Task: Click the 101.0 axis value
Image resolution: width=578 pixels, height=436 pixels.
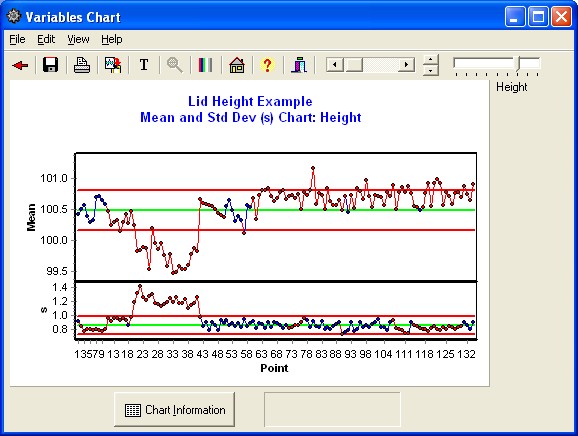Action: click(54, 178)
